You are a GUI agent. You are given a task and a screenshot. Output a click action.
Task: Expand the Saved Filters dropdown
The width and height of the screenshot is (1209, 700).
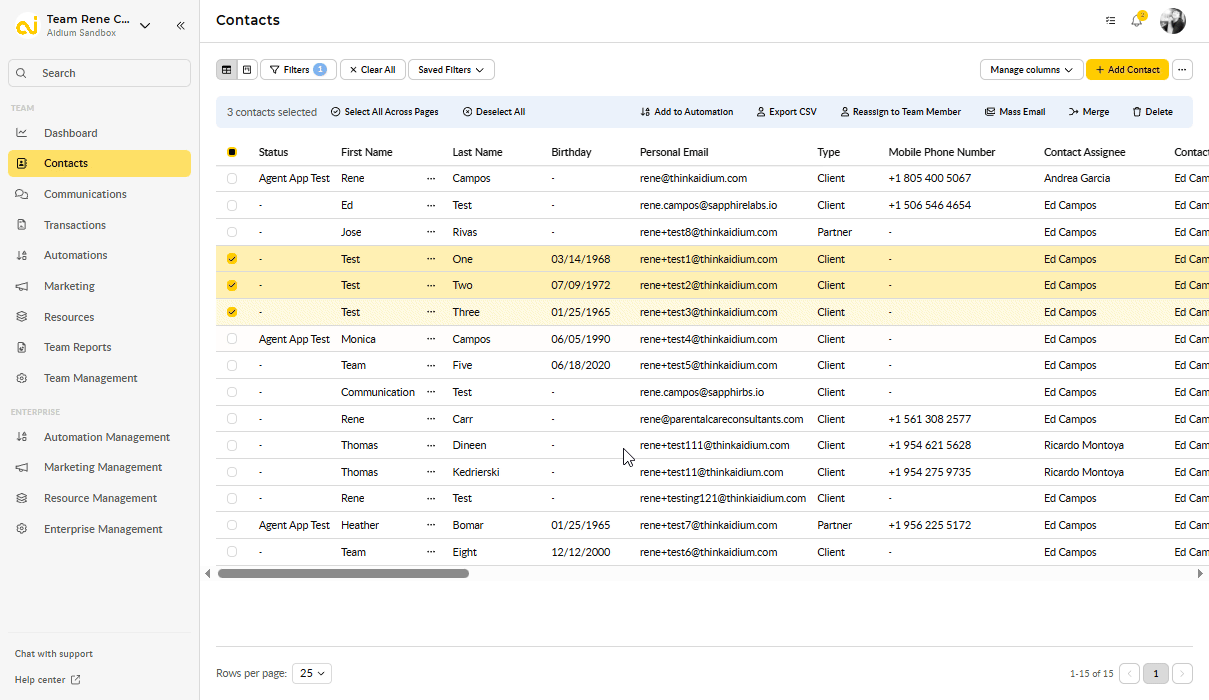coord(451,70)
